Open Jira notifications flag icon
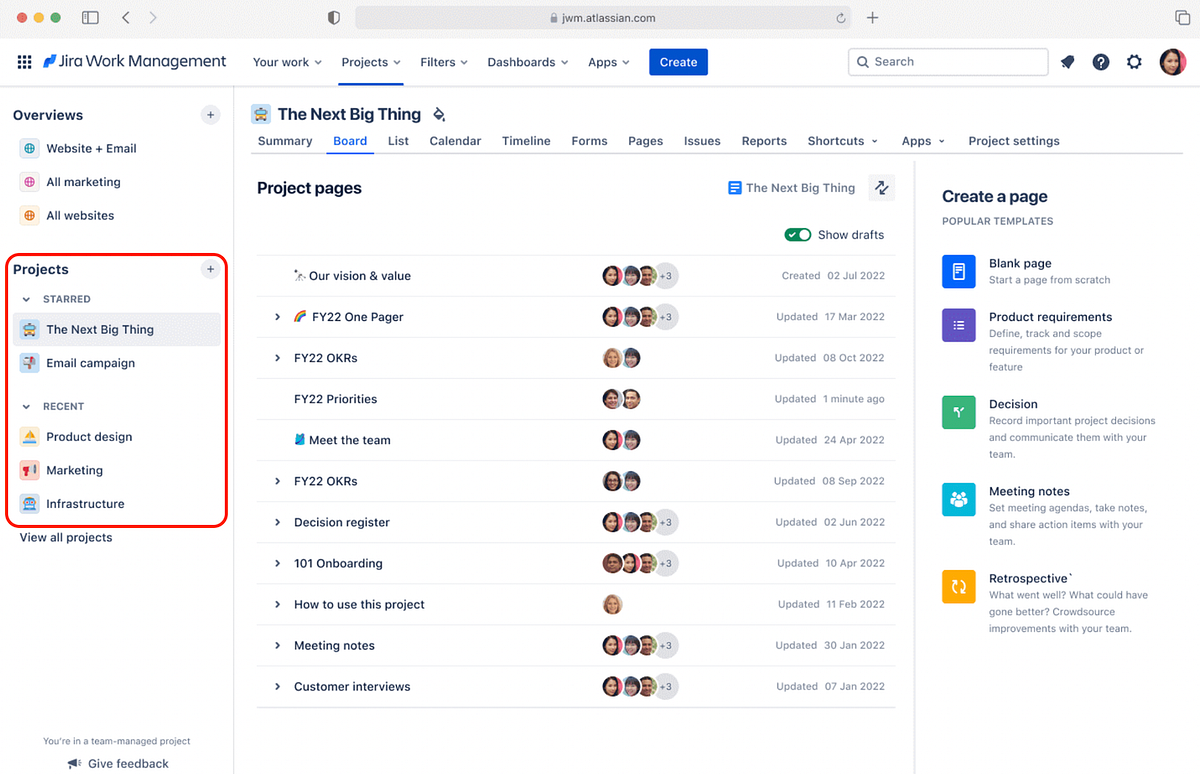Screen dimensions: 1200x774 point(1067,62)
